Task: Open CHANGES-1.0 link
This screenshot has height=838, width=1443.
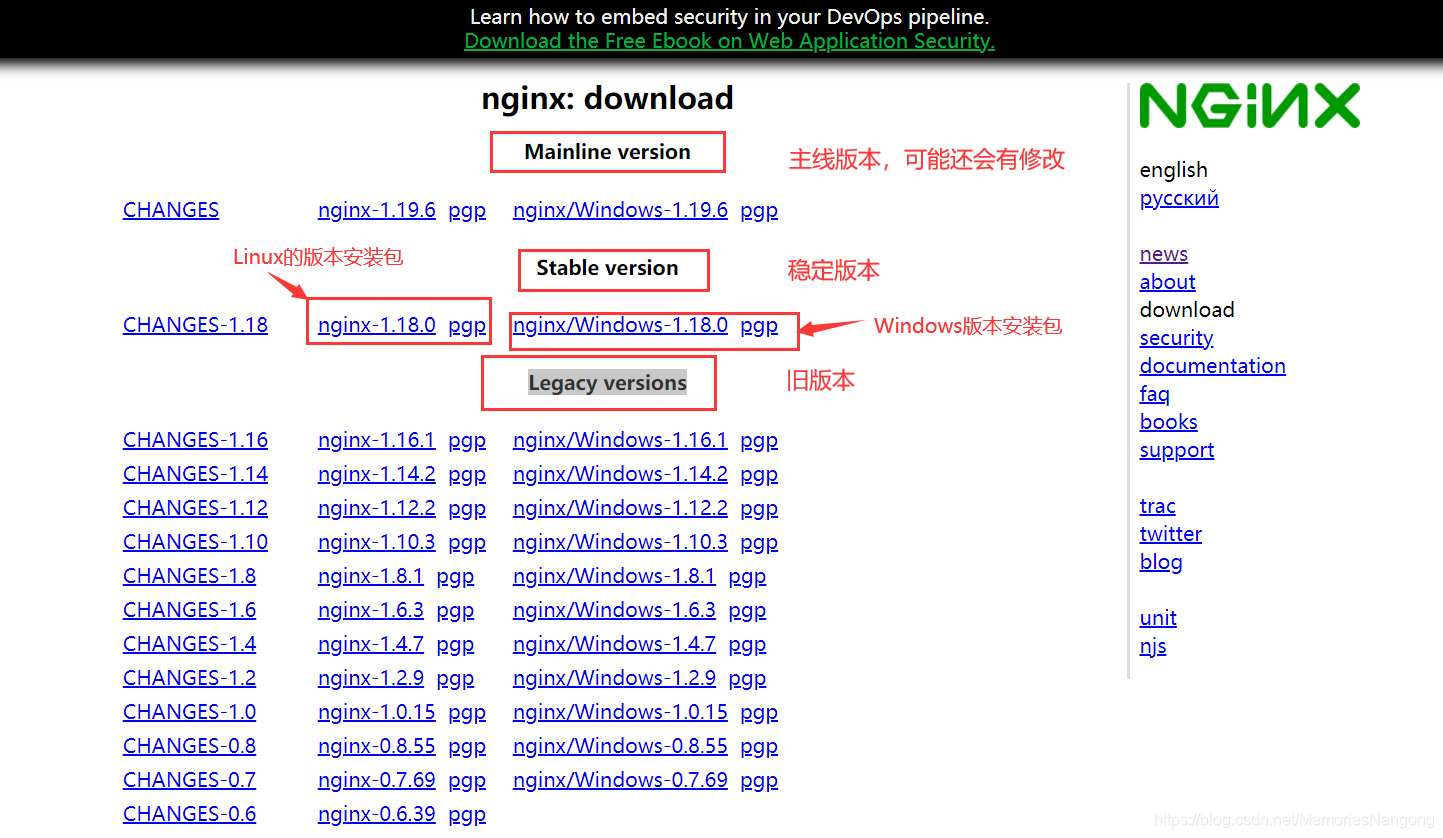Action: (x=189, y=712)
